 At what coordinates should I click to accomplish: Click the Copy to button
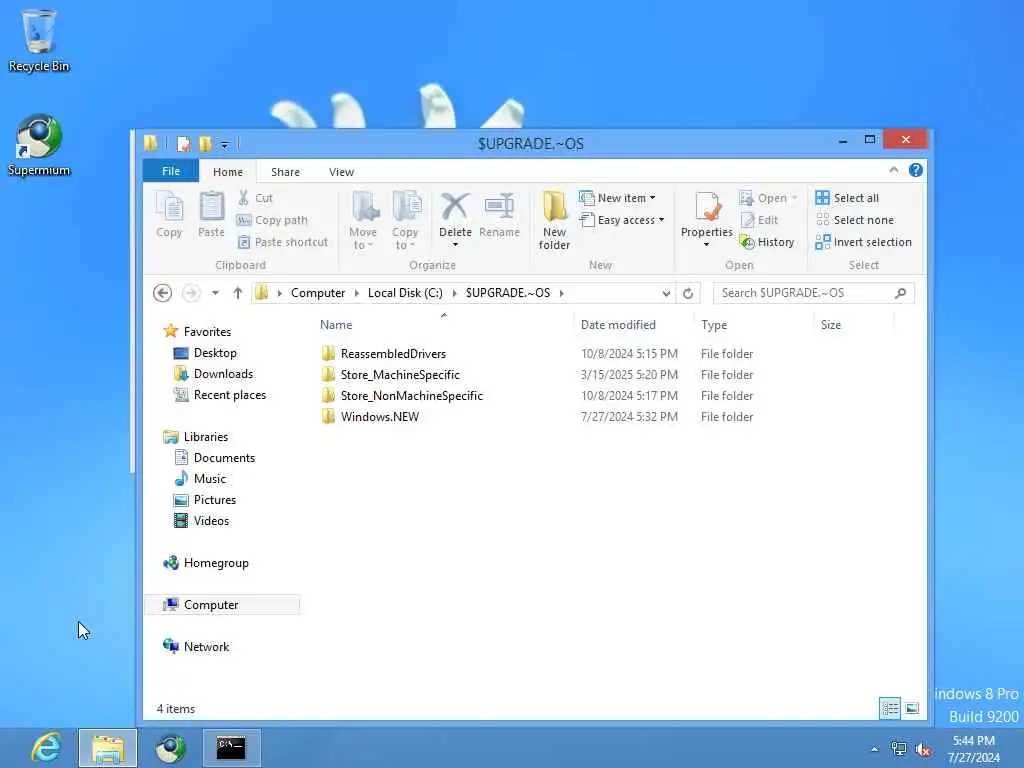point(405,221)
